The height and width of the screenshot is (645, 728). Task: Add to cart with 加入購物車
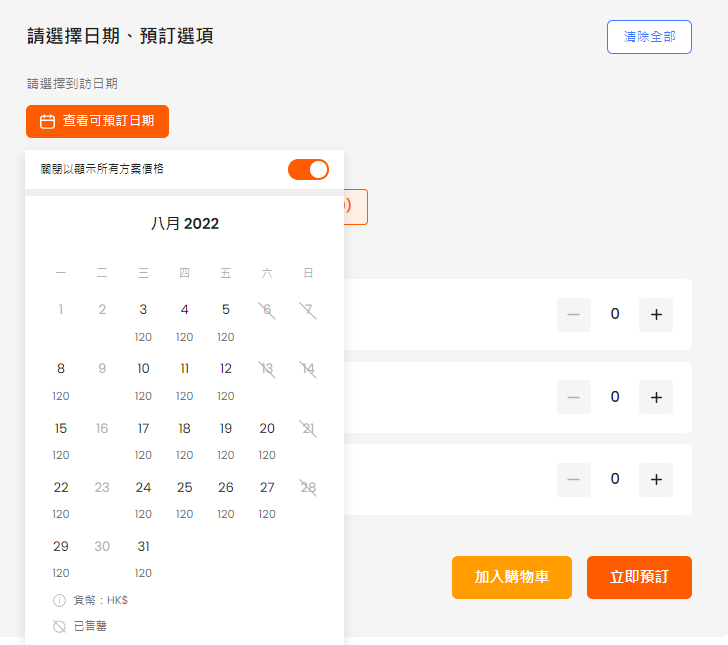click(511, 577)
